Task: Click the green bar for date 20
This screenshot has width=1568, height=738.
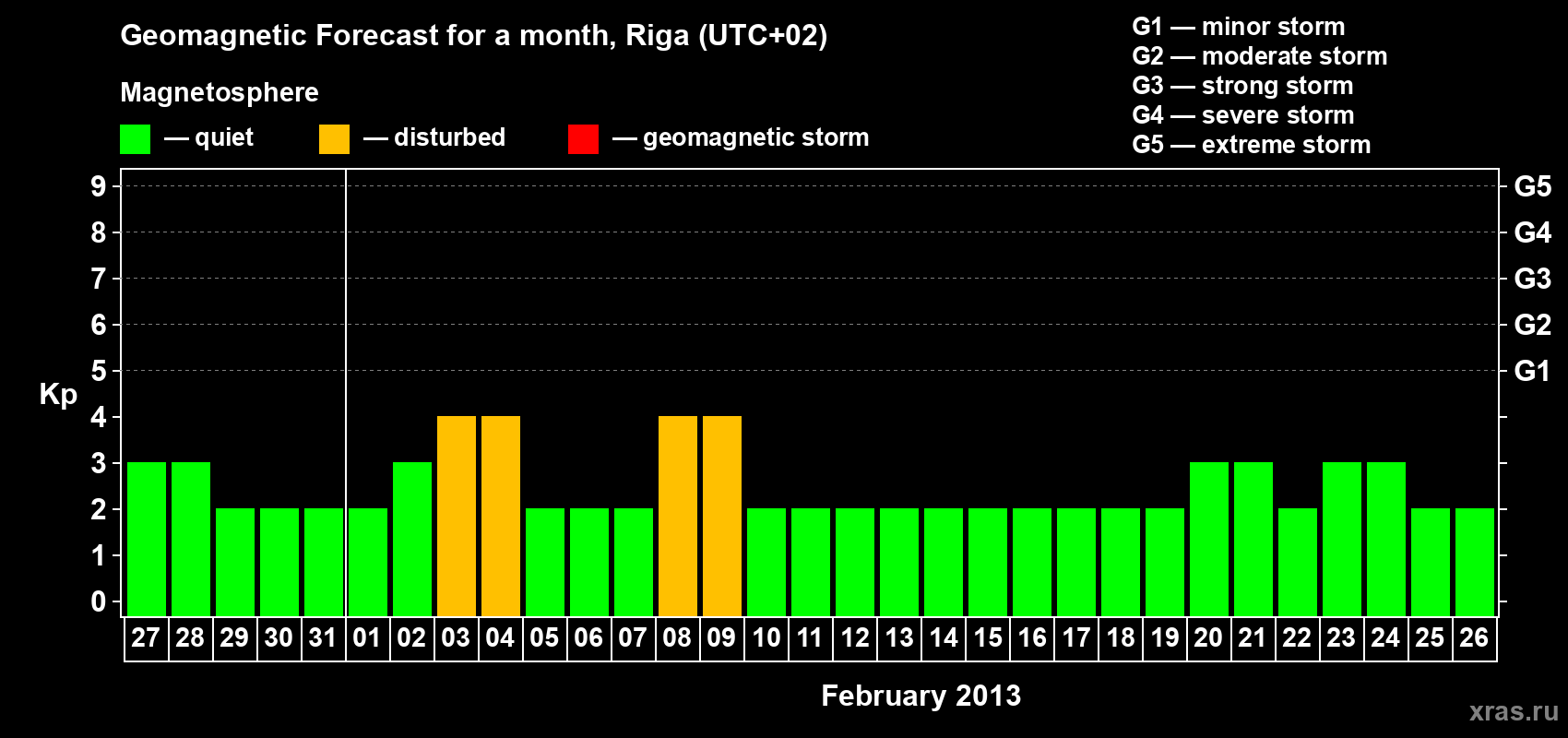Action: [x=1209, y=540]
